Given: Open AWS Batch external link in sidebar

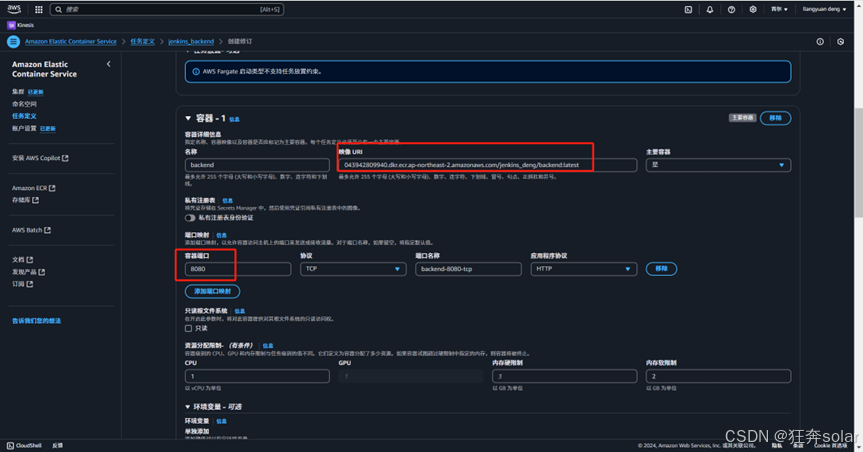Looking at the screenshot, I should tap(31, 230).
